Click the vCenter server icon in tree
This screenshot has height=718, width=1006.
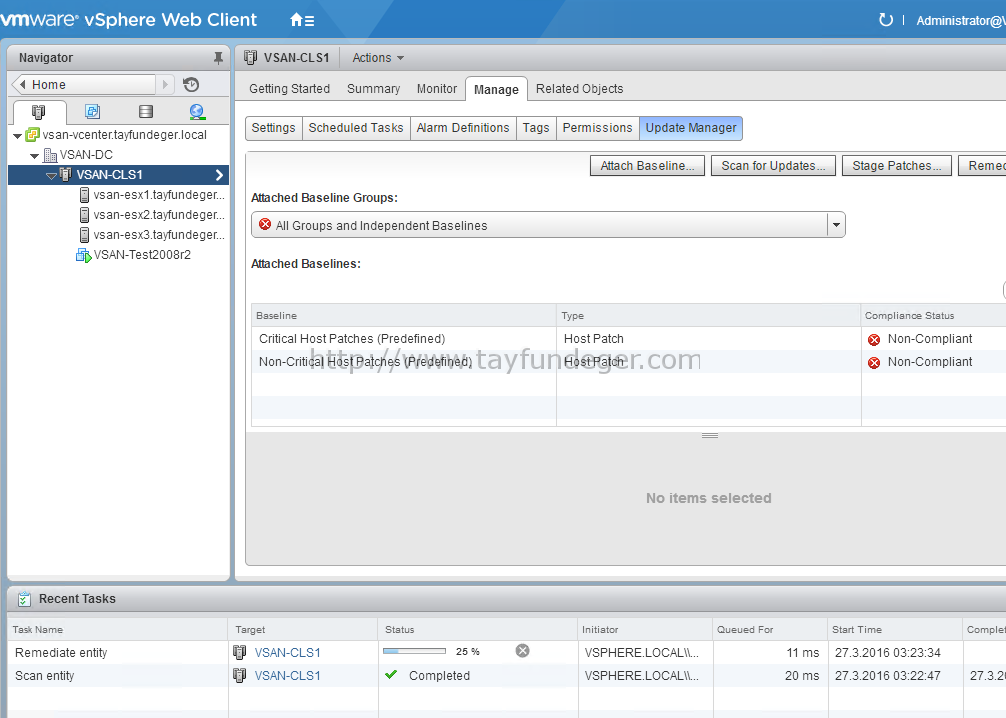pos(32,135)
